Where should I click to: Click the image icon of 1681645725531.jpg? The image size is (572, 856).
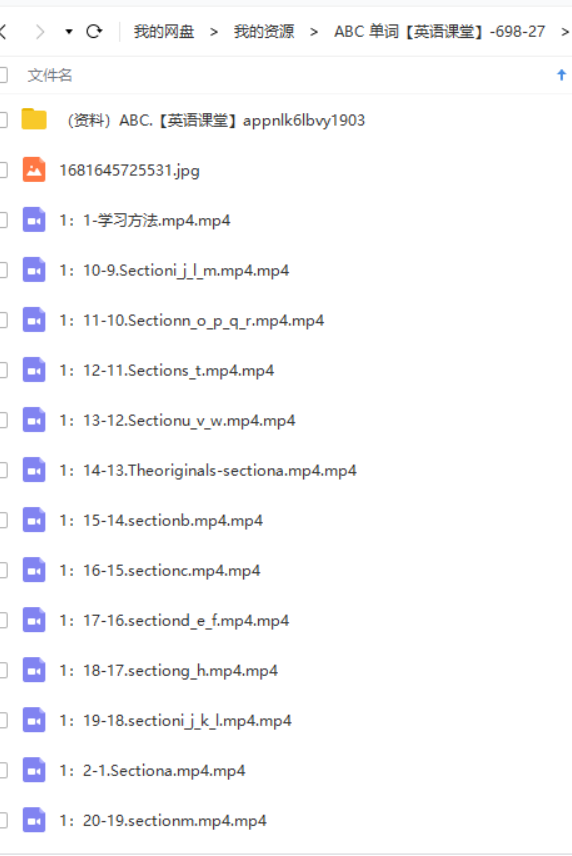[34, 170]
